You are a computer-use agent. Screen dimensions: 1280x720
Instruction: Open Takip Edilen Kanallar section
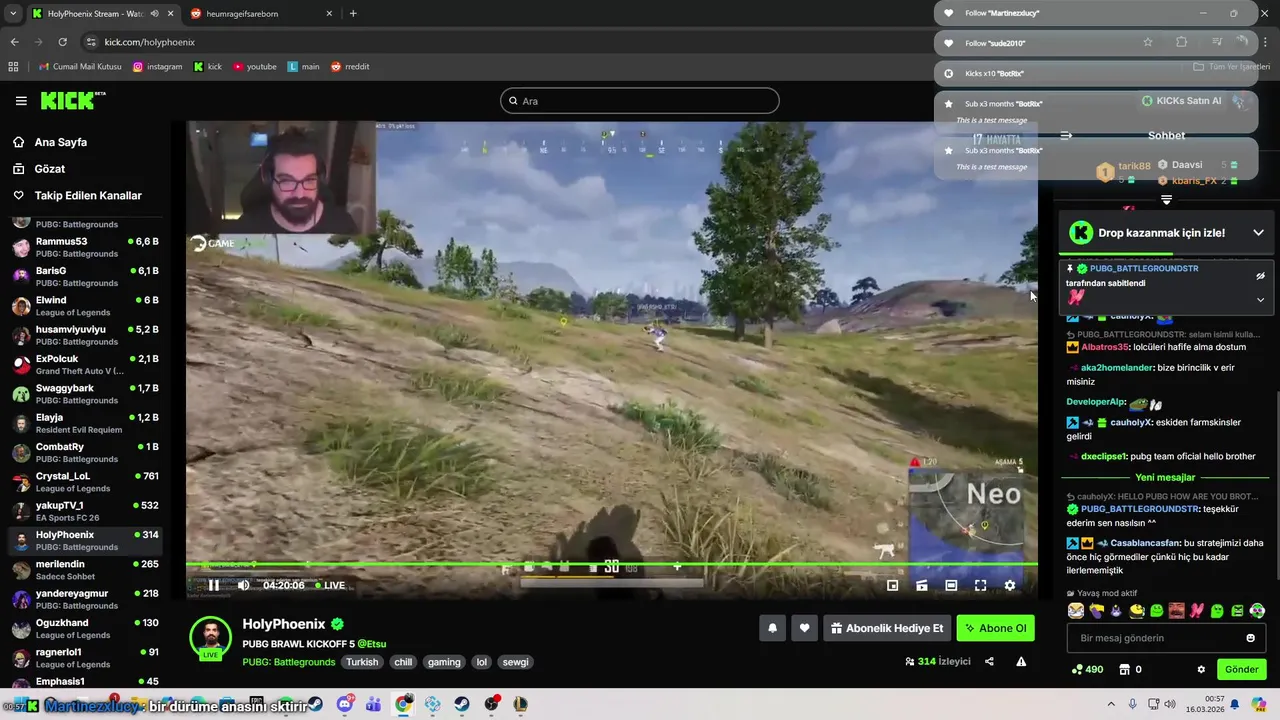88,196
